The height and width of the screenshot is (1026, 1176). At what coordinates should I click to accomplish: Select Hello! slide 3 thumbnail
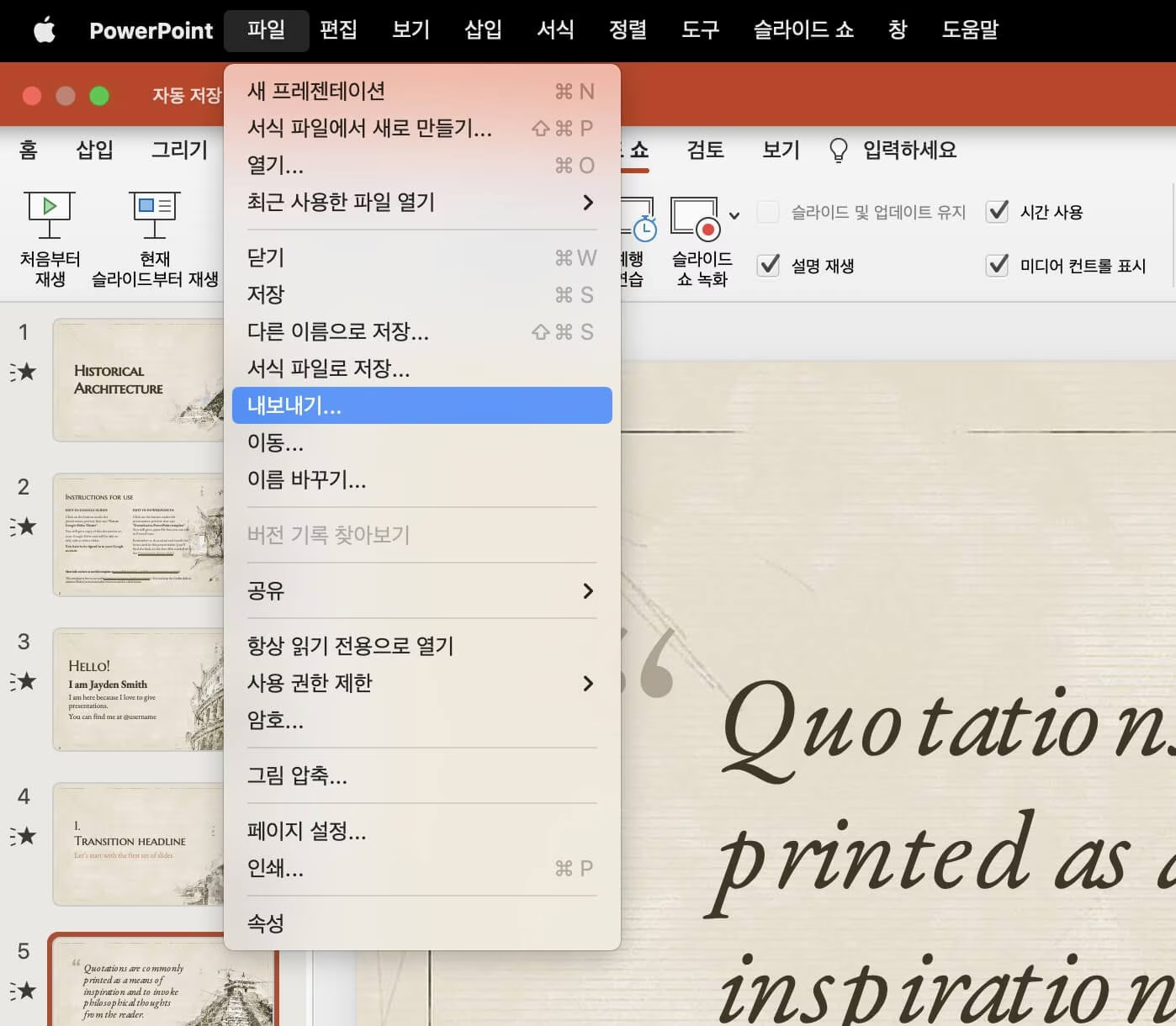coord(139,690)
